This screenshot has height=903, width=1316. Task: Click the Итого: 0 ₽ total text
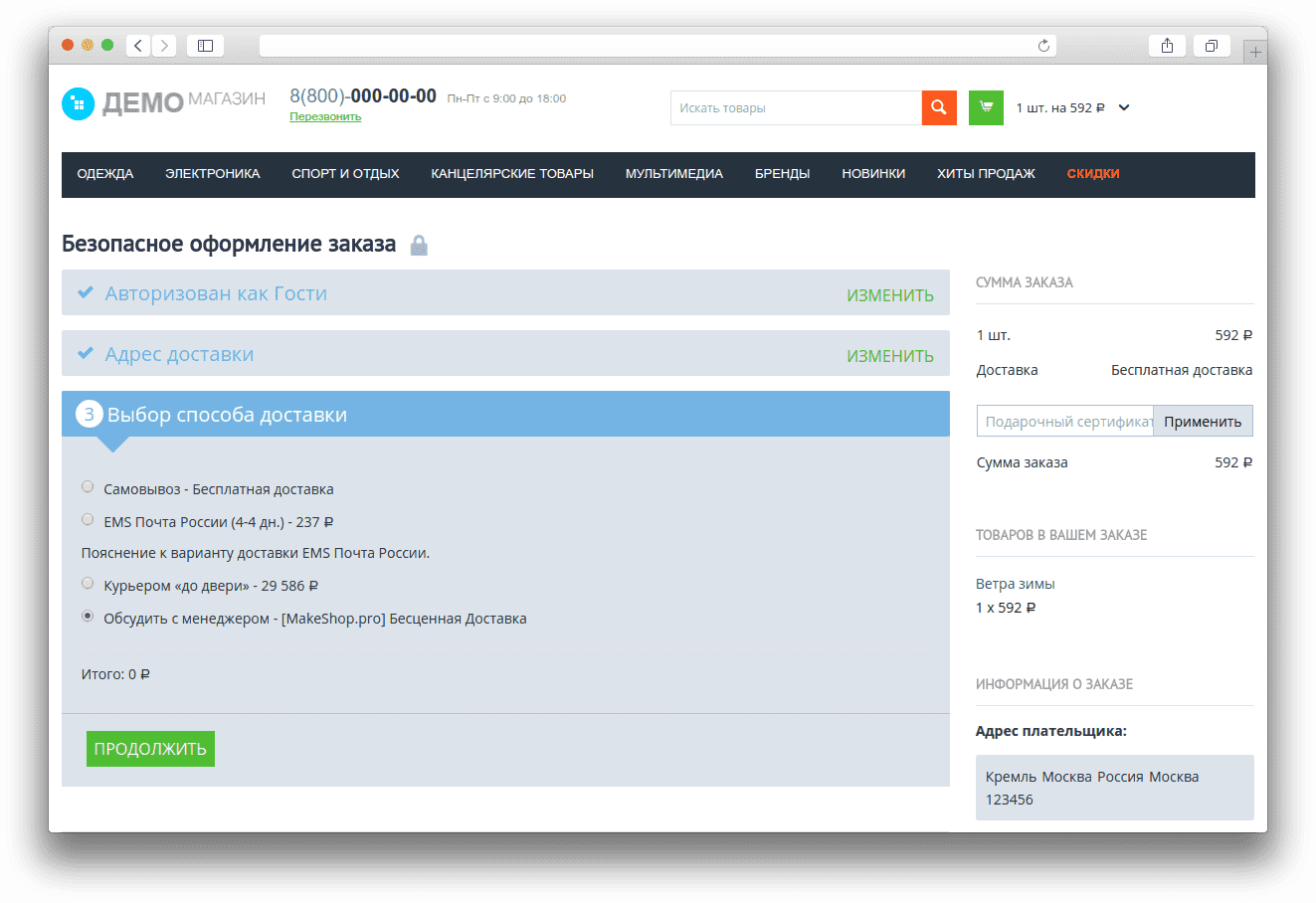(115, 674)
